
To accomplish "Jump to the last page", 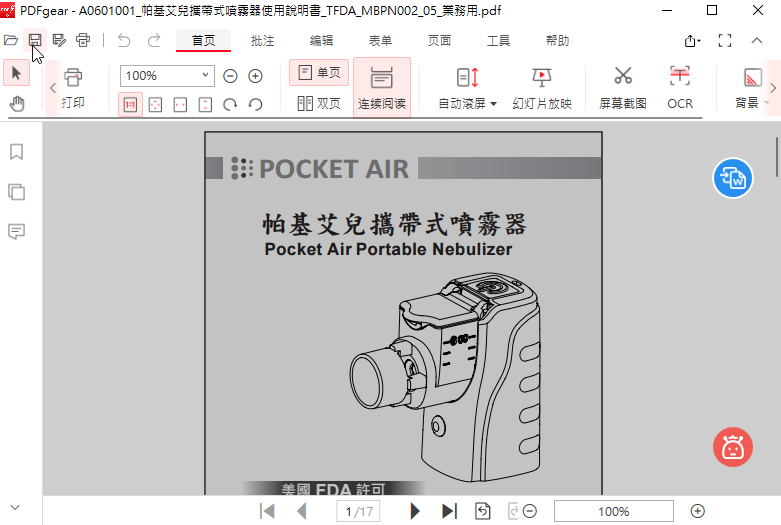I will tap(449, 511).
